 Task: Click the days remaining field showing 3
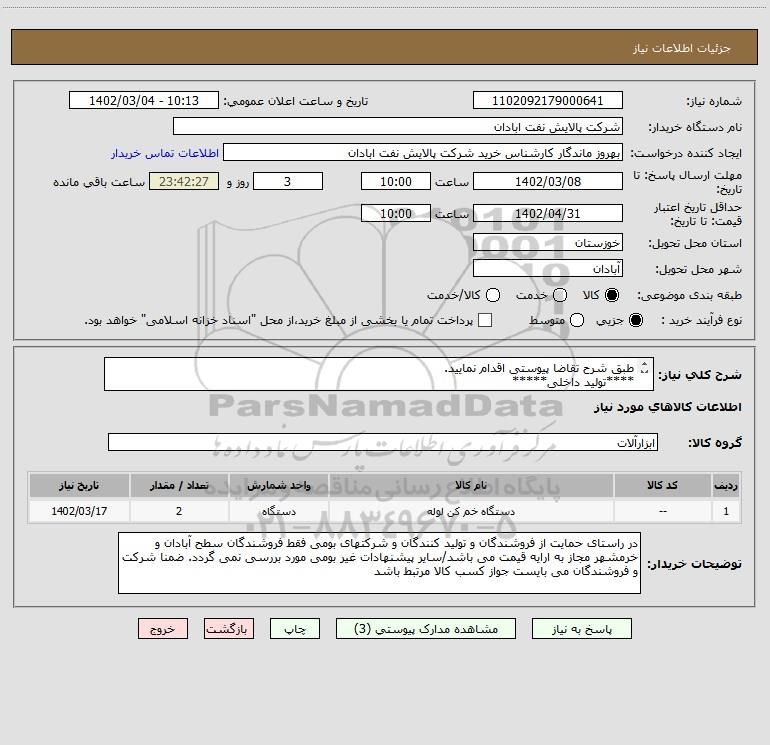[288, 181]
